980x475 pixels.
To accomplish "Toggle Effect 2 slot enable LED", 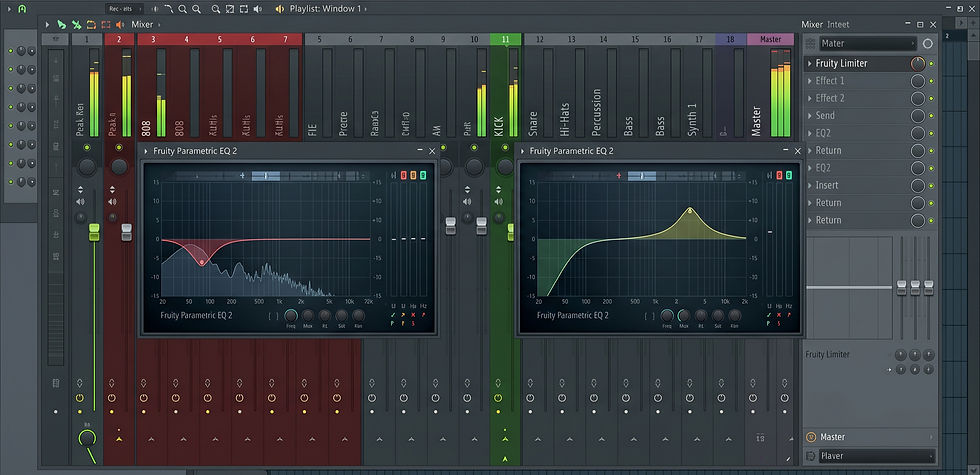I will pos(931,99).
